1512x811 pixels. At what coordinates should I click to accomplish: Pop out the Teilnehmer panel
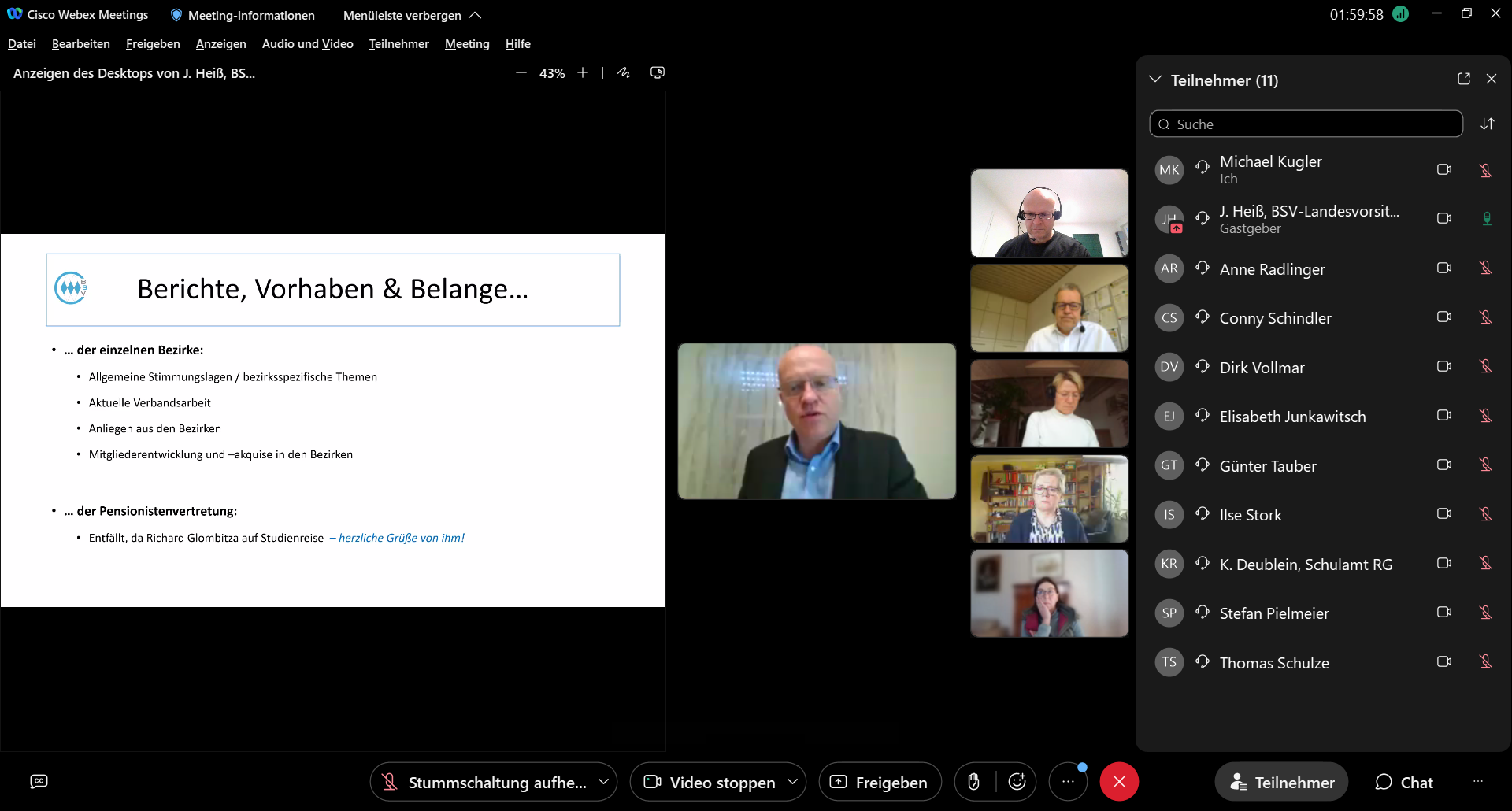(x=1464, y=79)
